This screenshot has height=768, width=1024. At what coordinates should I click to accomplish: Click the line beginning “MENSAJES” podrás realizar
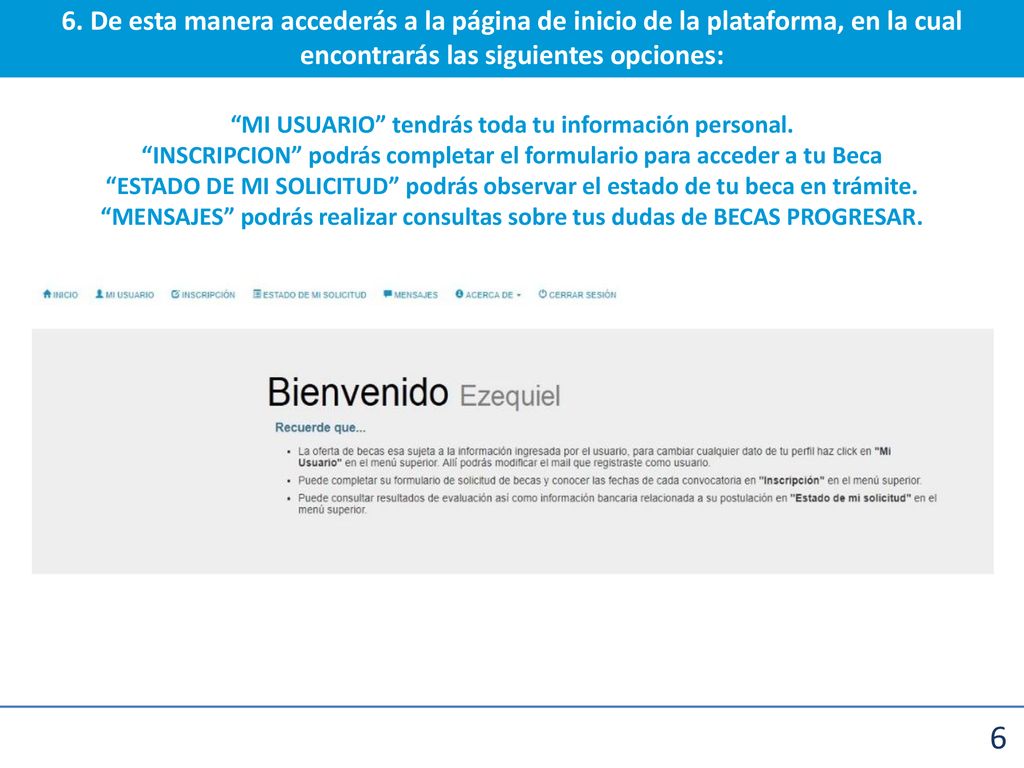coord(512,217)
